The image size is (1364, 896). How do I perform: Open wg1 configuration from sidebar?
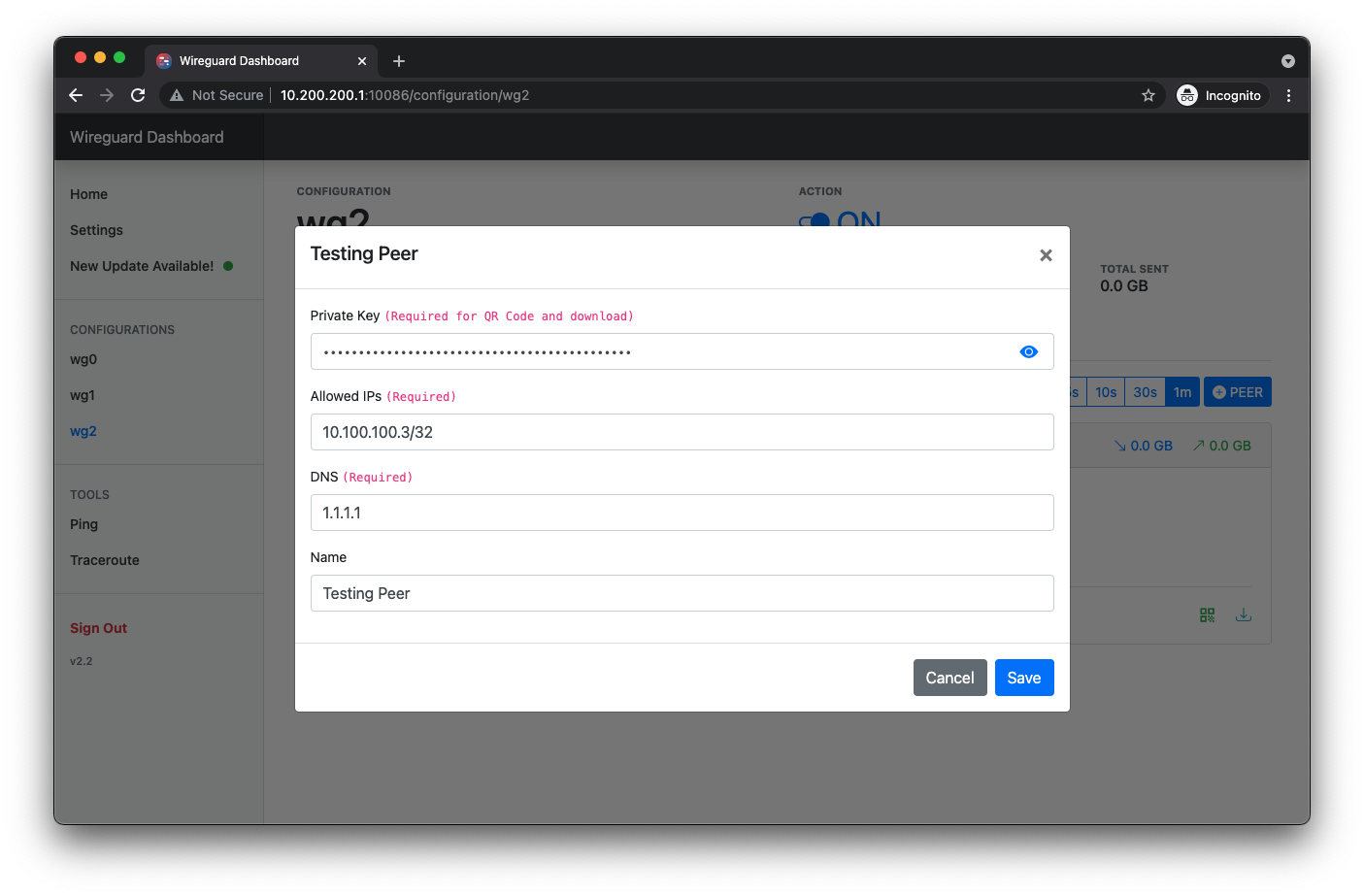click(x=83, y=395)
